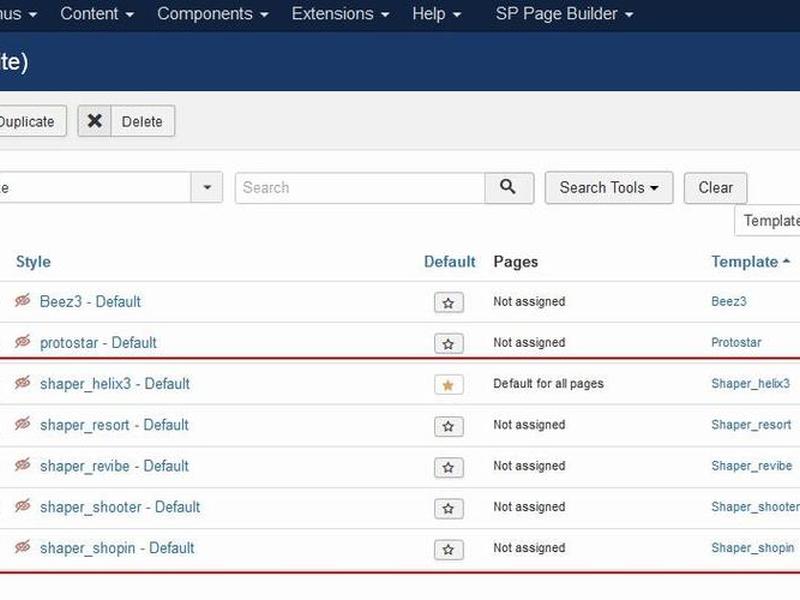This screenshot has width=800, height=600.
Task: Open preview icon for Beez3 - Default
Action: (22, 301)
